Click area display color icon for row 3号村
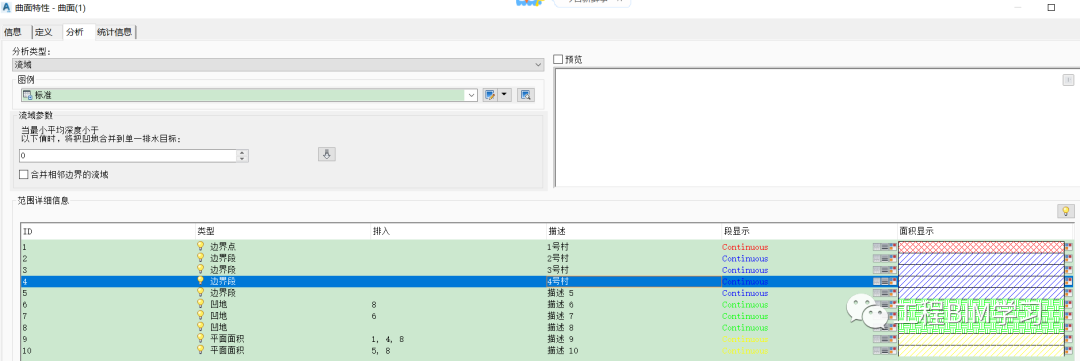 [x=1069, y=270]
